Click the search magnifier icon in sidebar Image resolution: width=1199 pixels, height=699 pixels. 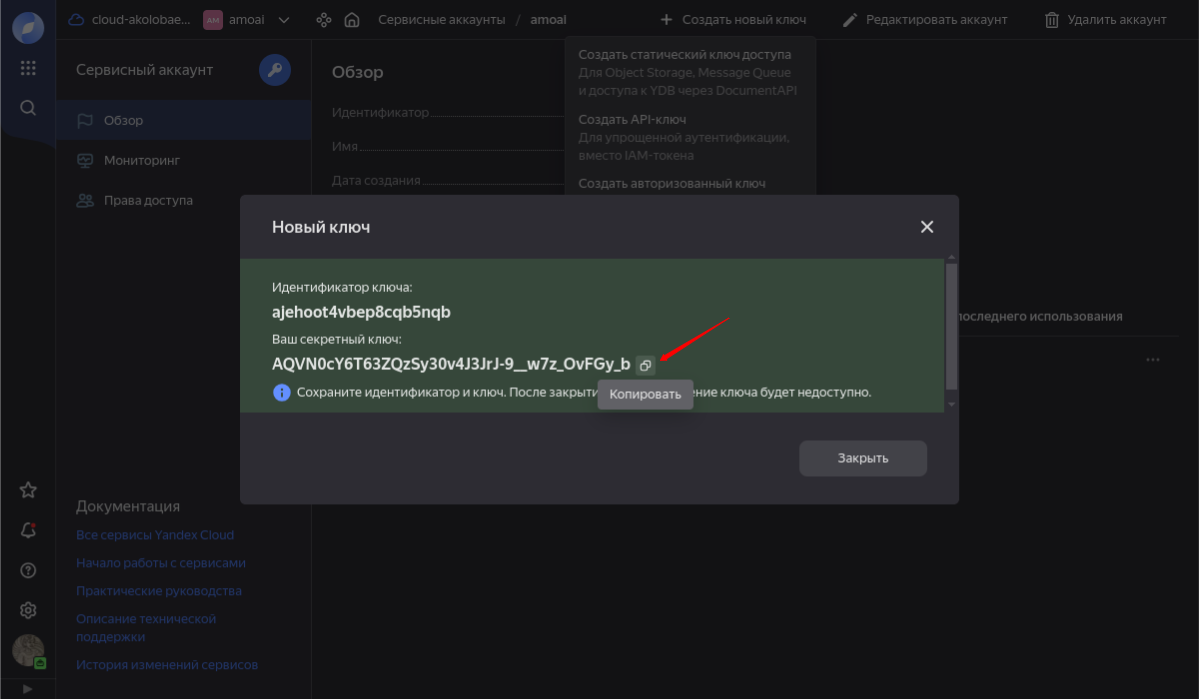28,108
